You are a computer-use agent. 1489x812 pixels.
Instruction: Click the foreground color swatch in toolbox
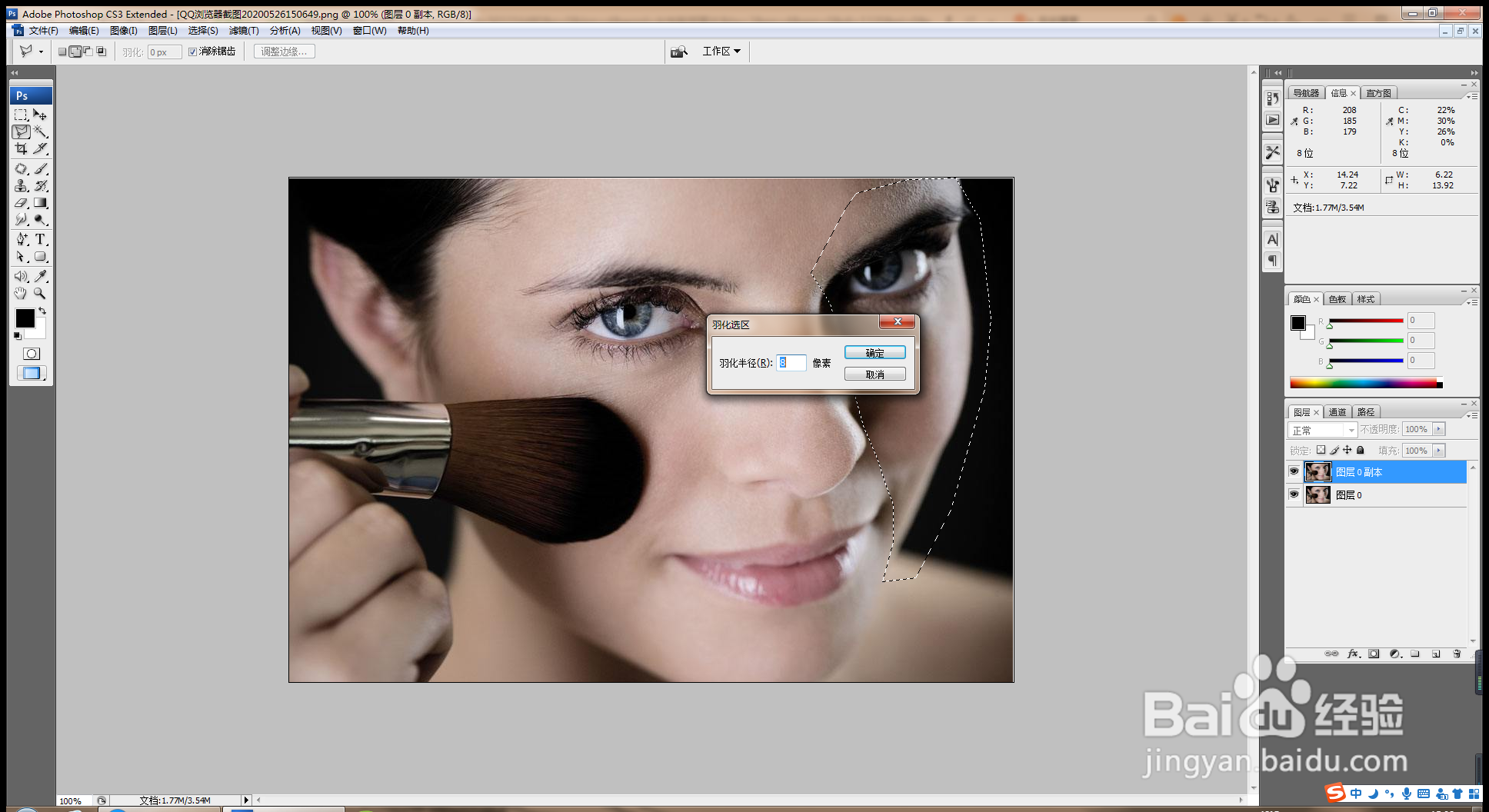pyautogui.click(x=25, y=318)
